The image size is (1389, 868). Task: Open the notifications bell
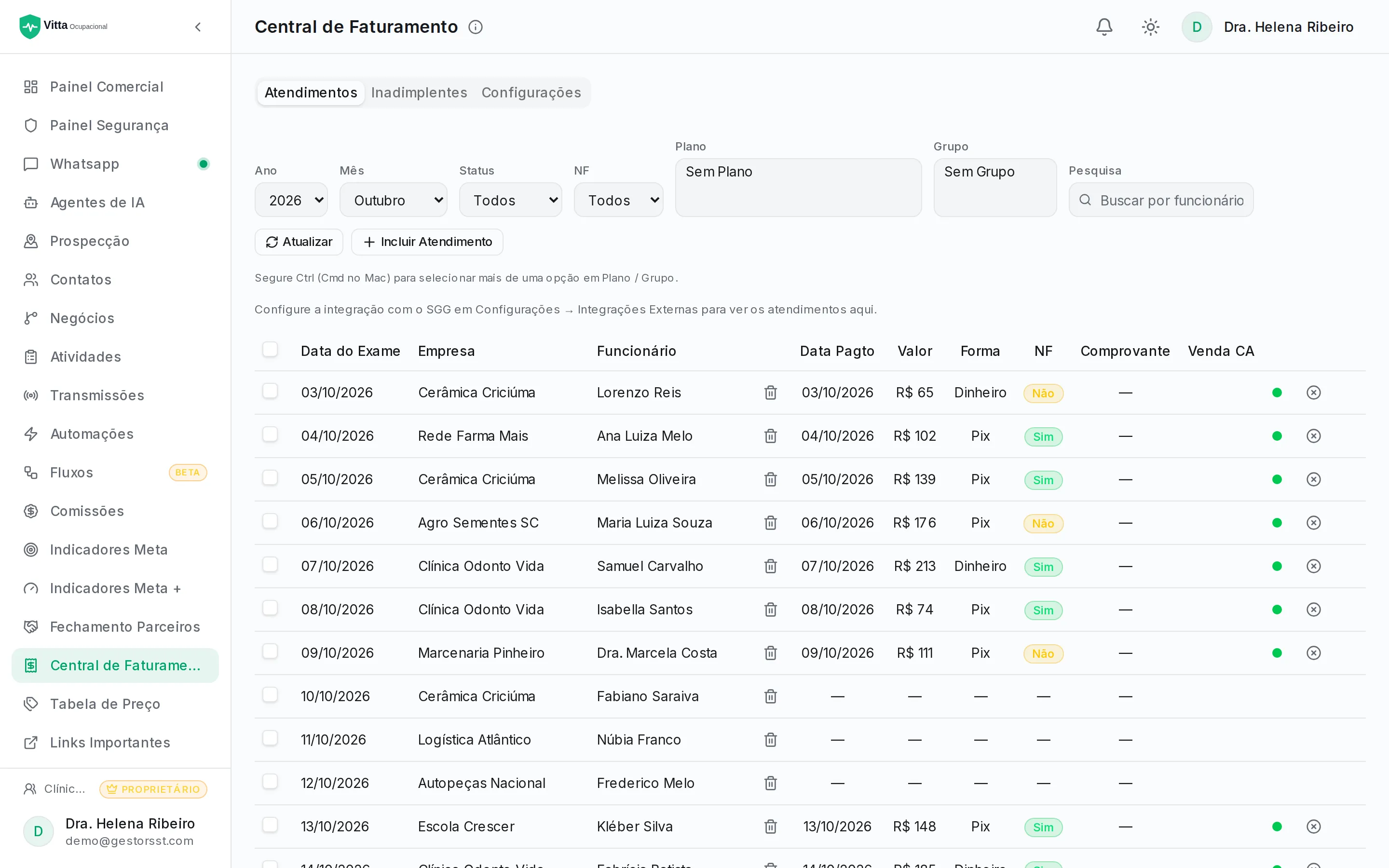tap(1104, 27)
